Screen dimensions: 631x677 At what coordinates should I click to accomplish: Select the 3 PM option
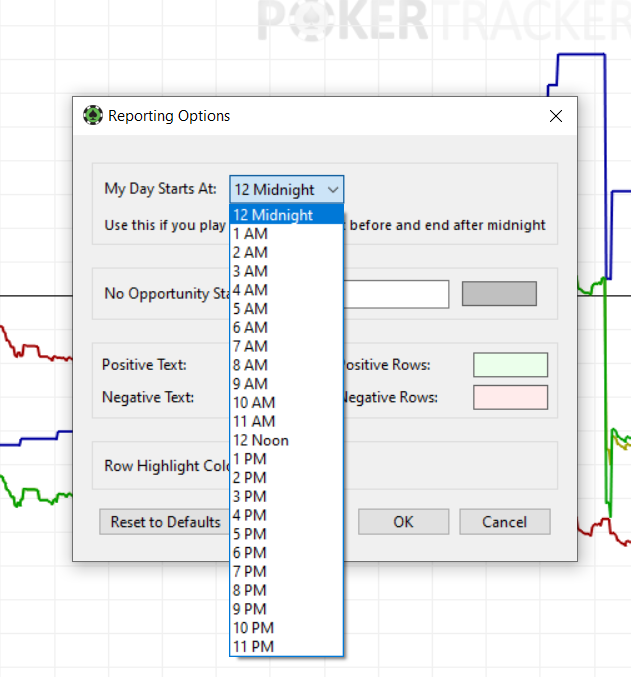click(287, 497)
